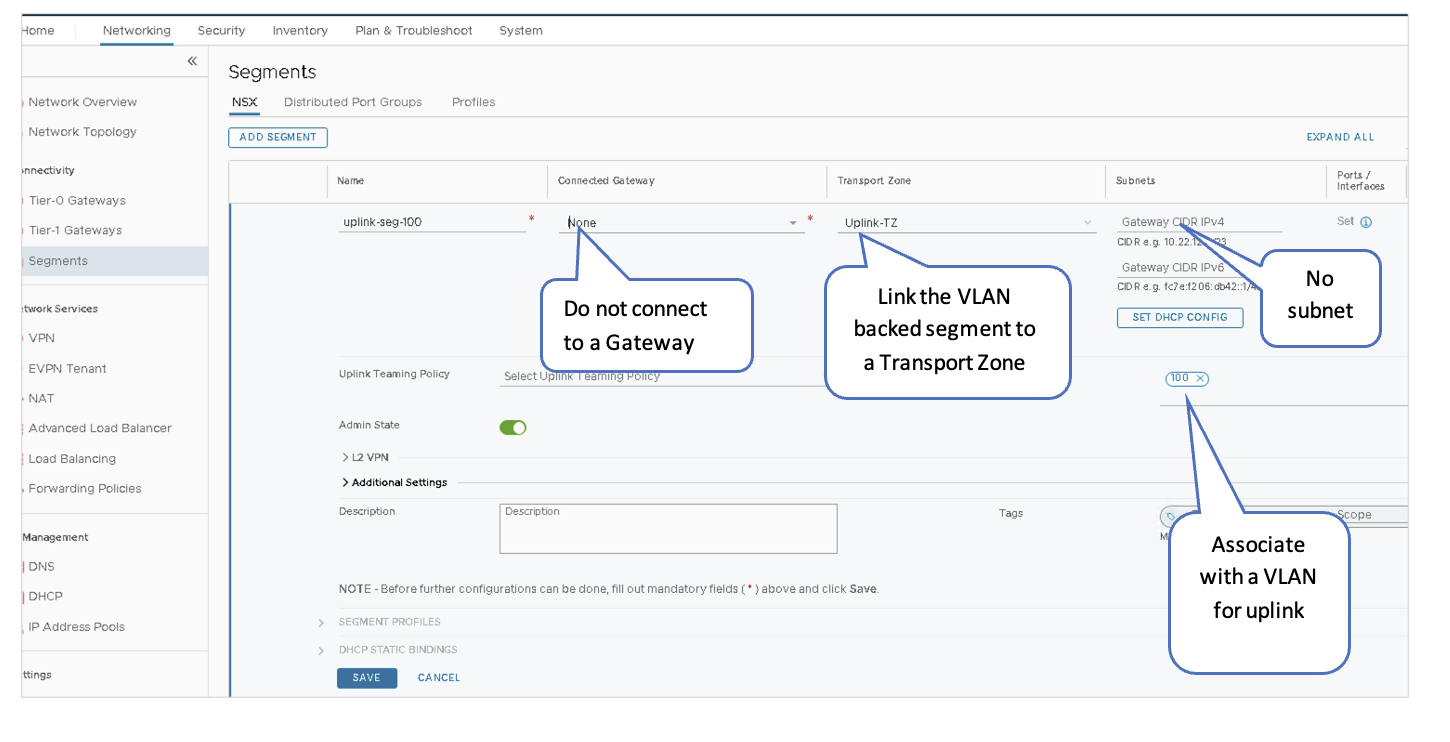The height and width of the screenshot is (742, 1450).
Task: Open Tier-0 Gateways in the sidebar
Action: 77,201
